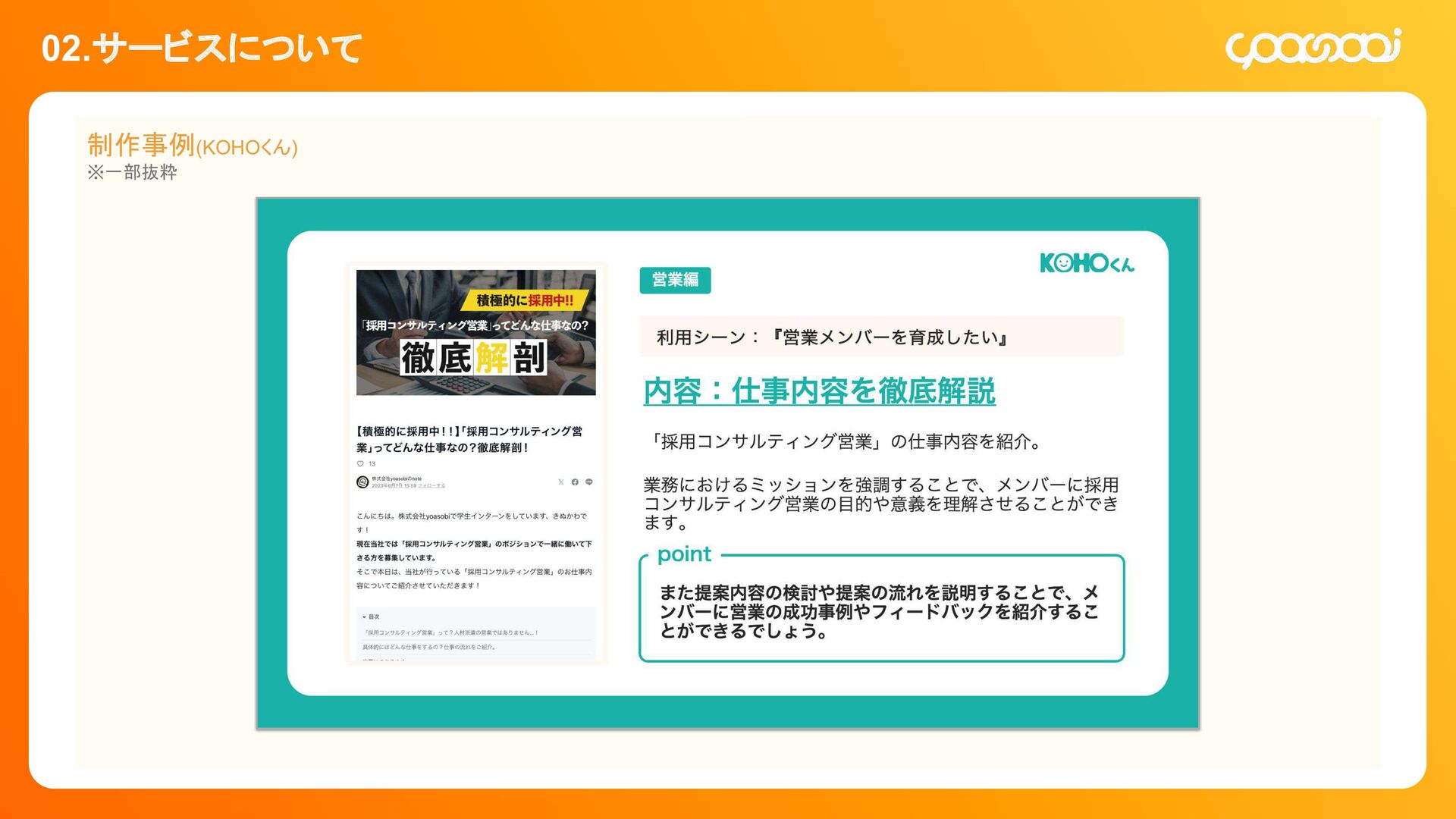Click the LINE share icon
Screen dimensions: 1456x819
click(x=589, y=482)
